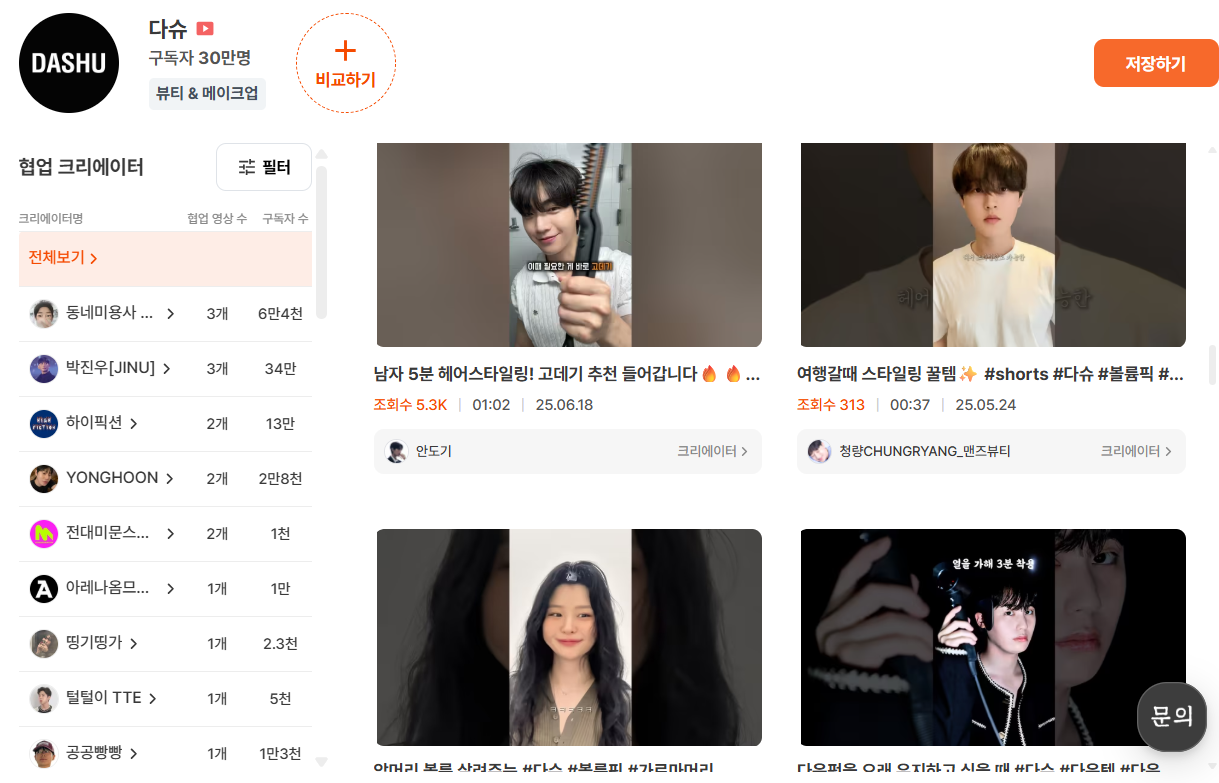1219x783 pixels.
Task: Click the creator list scroll-up arrow
Action: click(322, 156)
